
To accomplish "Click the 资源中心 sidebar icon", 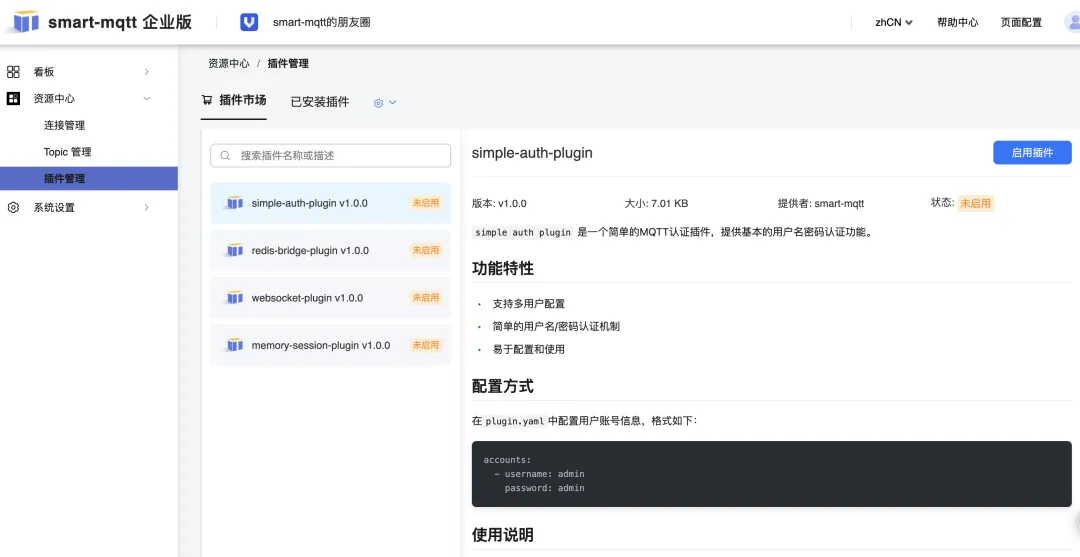I will point(13,99).
